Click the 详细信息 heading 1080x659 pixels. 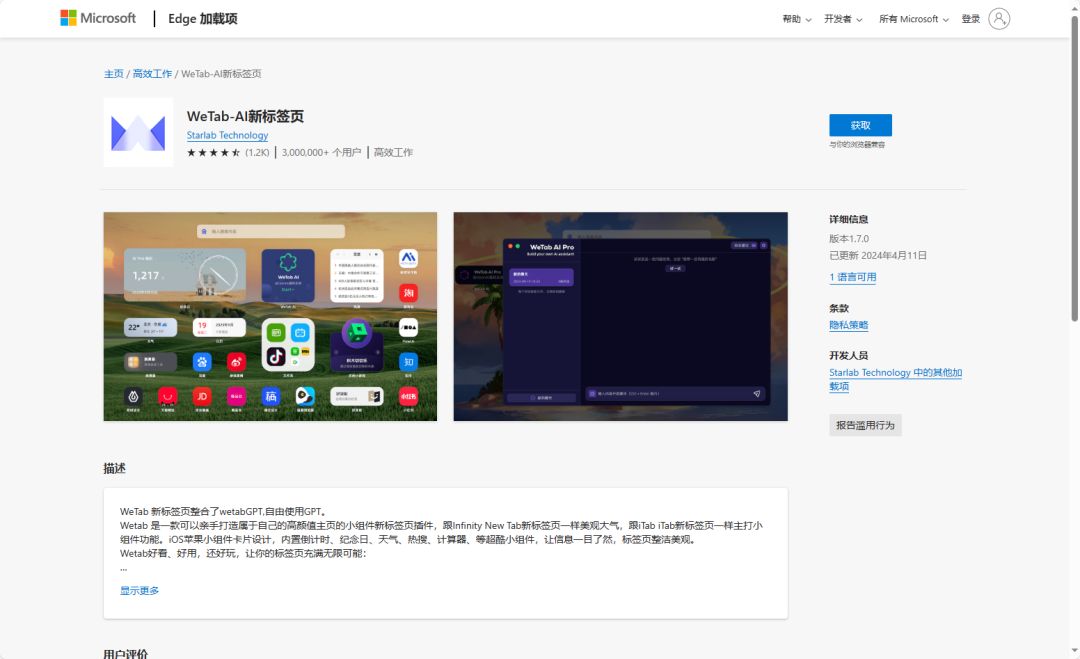click(849, 219)
